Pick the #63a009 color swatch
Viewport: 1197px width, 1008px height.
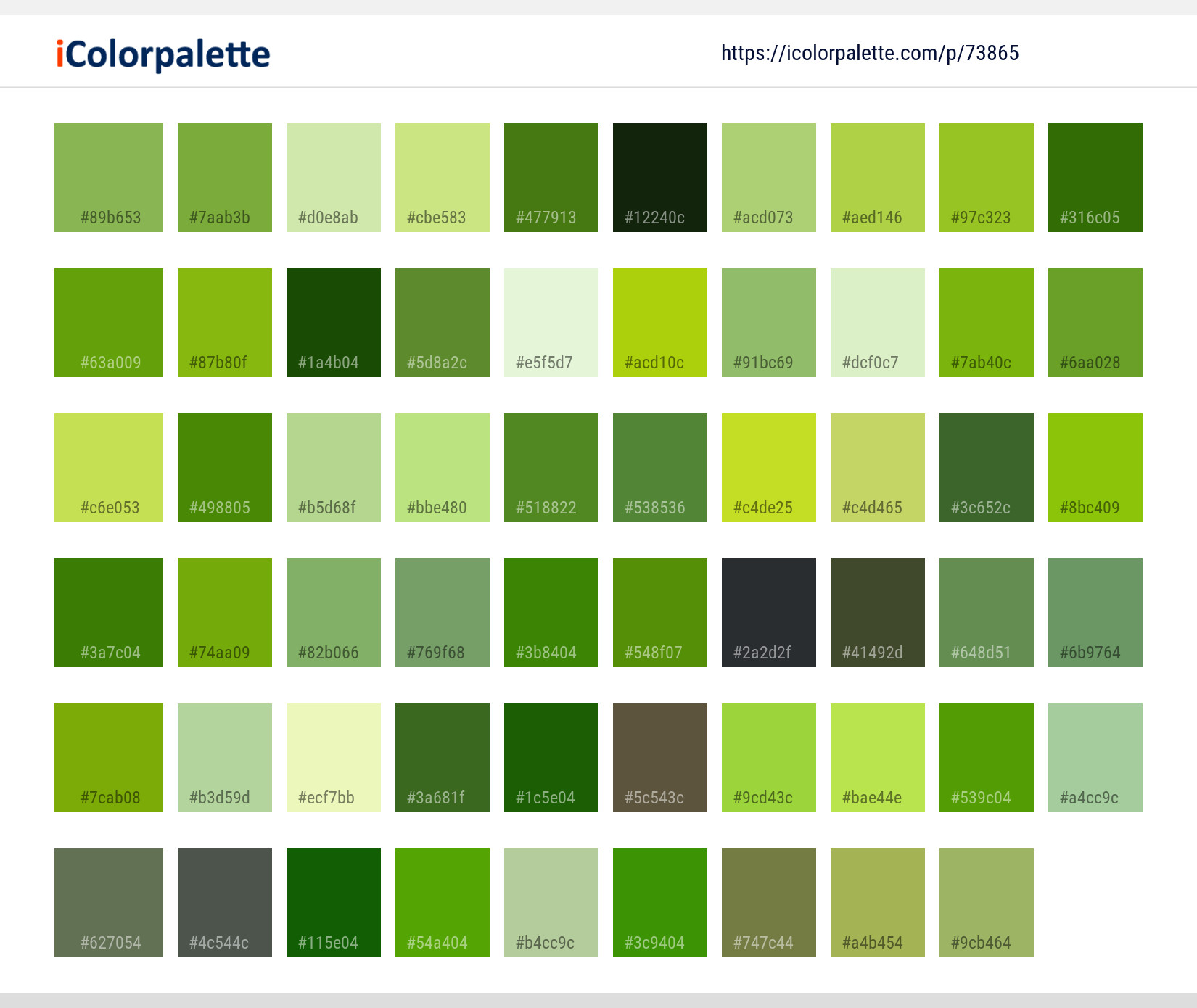109,323
